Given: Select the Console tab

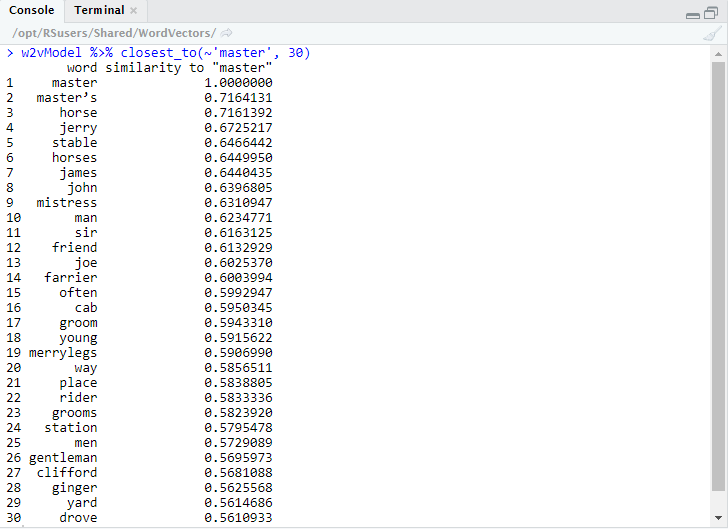Looking at the screenshot, I should click(31, 10).
